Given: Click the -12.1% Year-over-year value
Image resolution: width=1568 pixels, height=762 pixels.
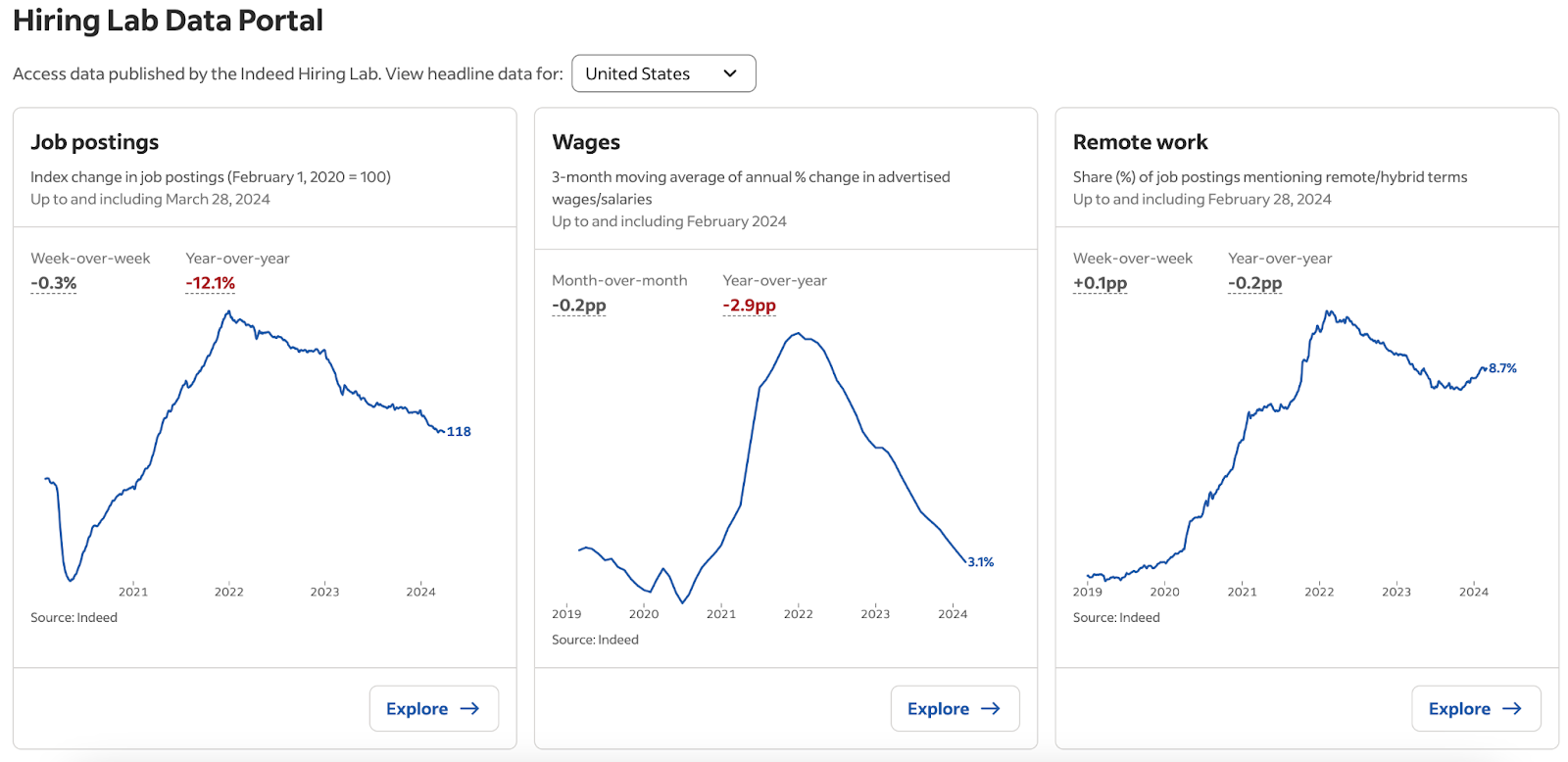Looking at the screenshot, I should (209, 283).
